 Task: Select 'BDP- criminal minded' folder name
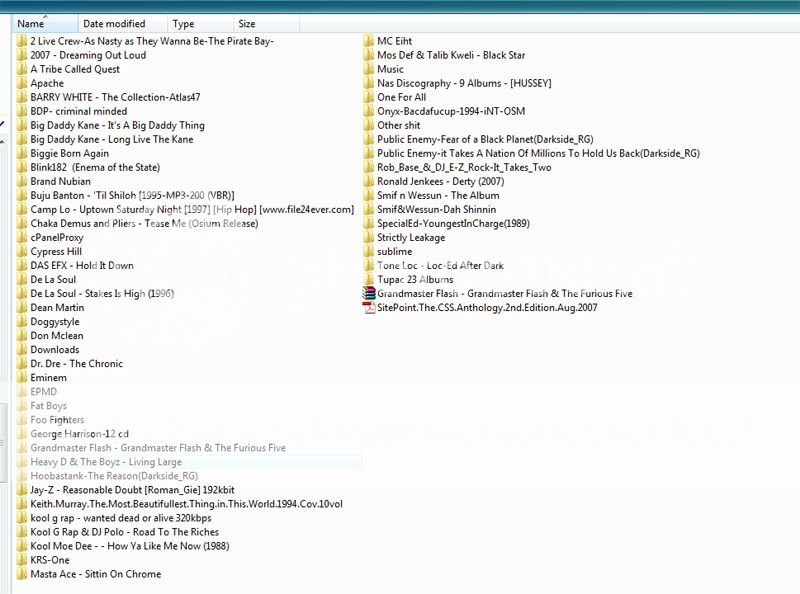pos(79,111)
